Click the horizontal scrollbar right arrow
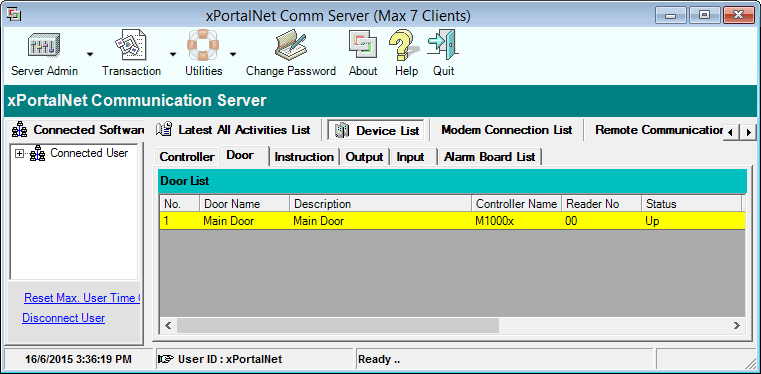This screenshot has width=761, height=374. click(x=736, y=325)
